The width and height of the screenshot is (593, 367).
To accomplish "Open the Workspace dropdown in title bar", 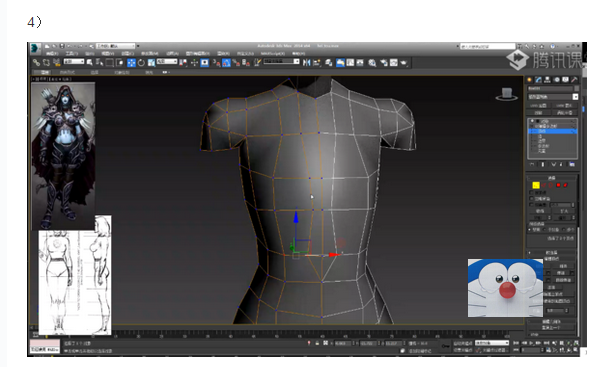I will pos(116,46).
